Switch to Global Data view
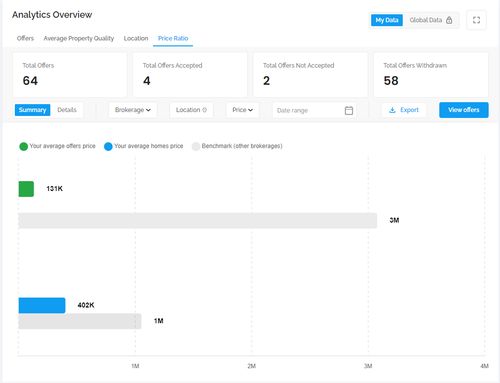 pos(431,20)
